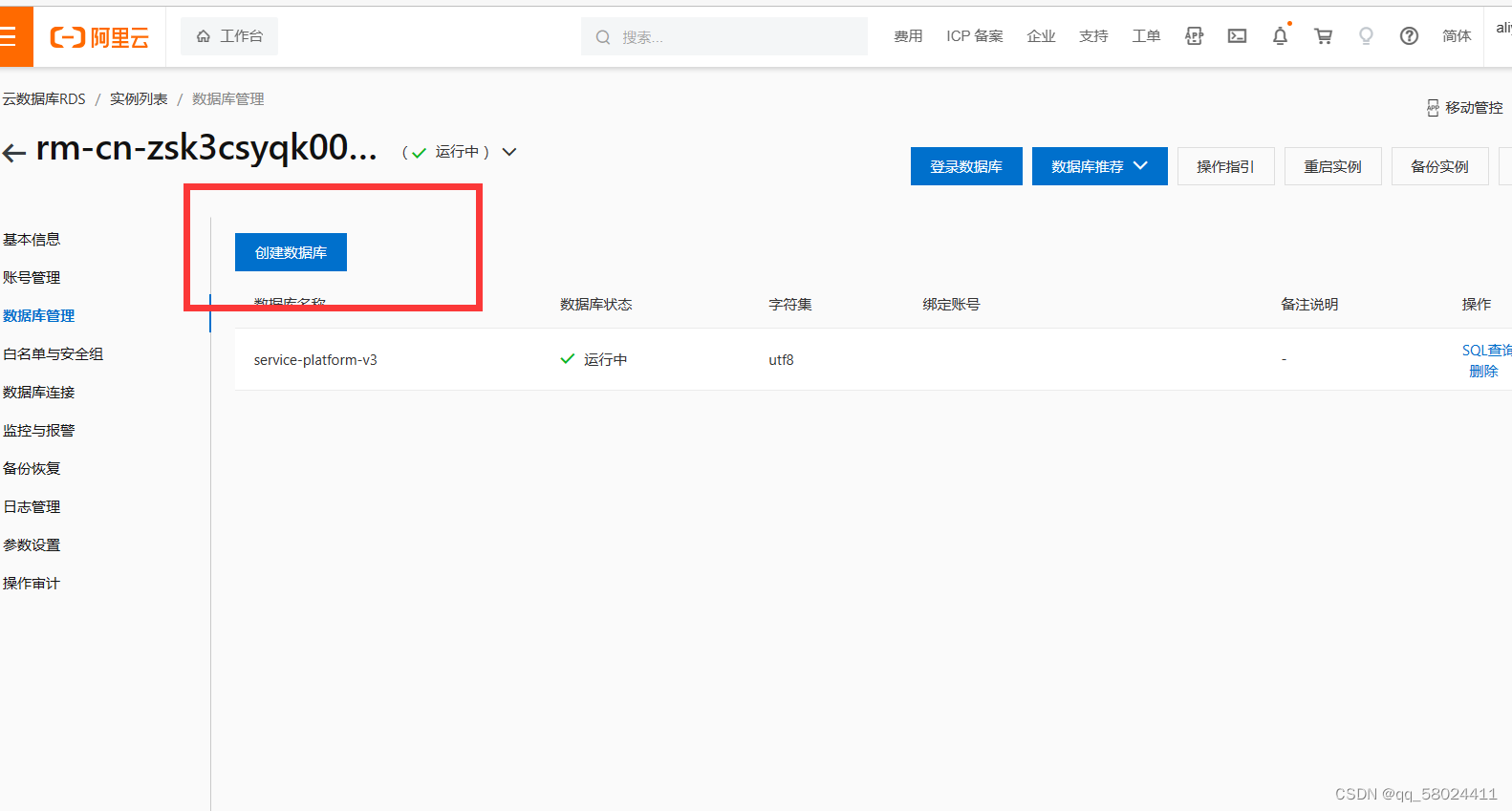Switch language via 简体
The height and width of the screenshot is (811, 1512).
(1457, 36)
